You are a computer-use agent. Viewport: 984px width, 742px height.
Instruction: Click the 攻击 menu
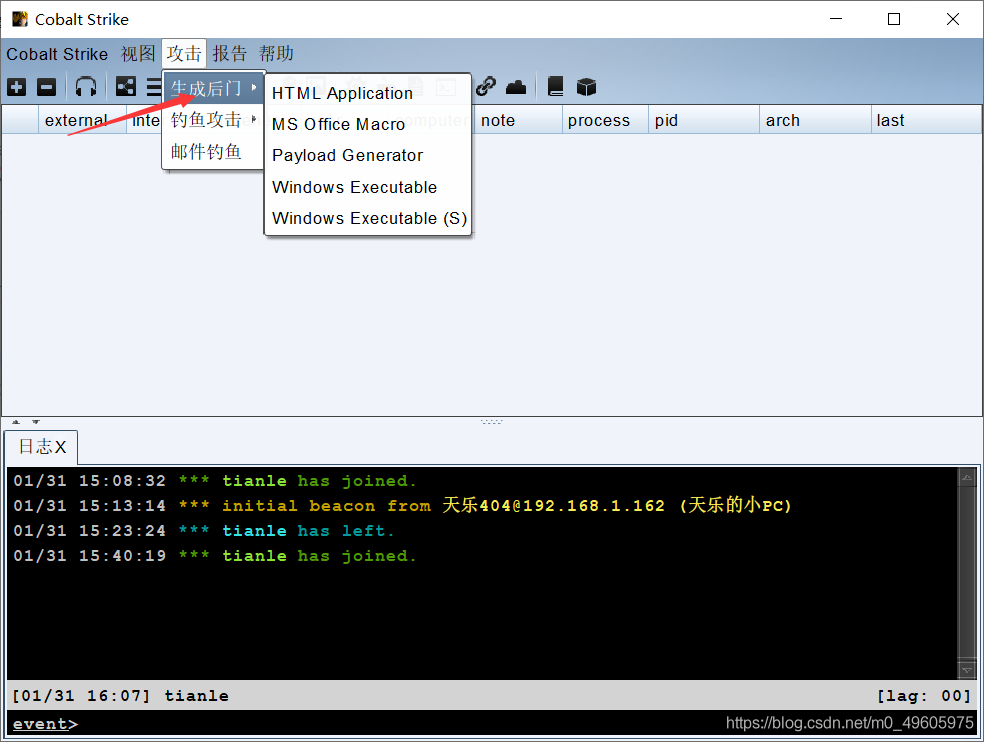pyautogui.click(x=184, y=54)
